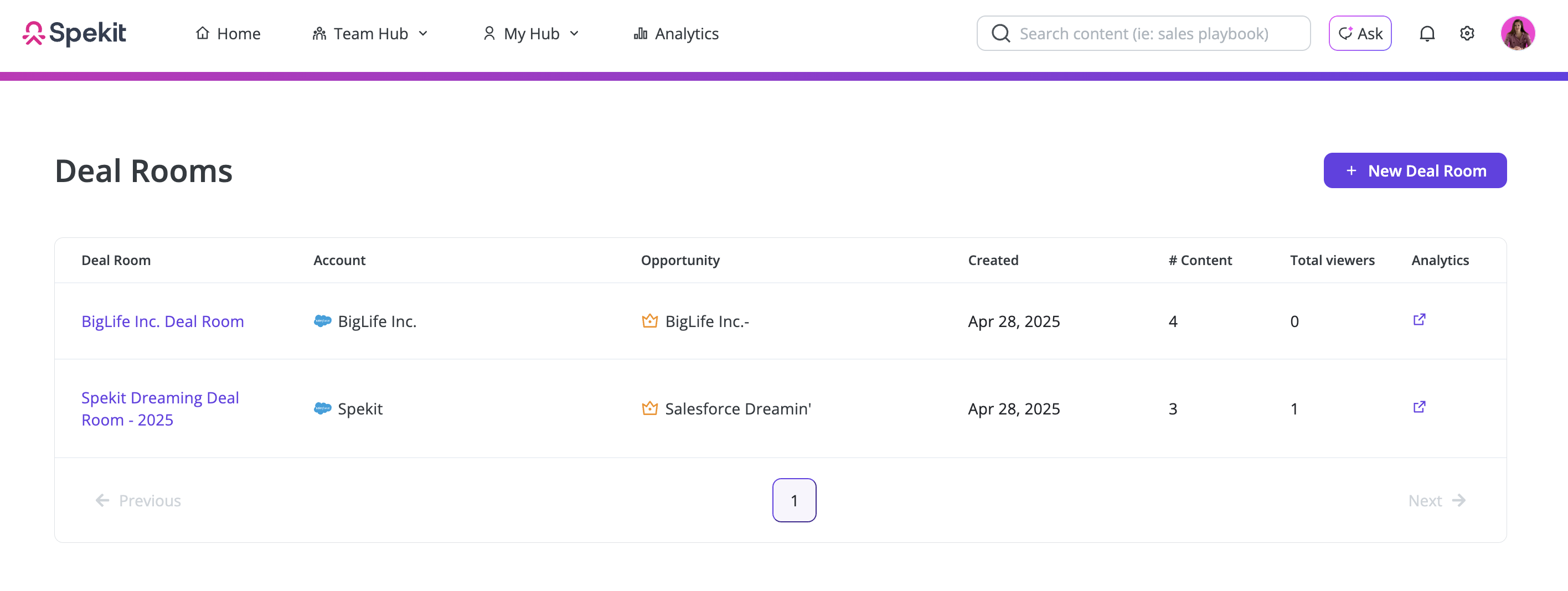The height and width of the screenshot is (591, 1568).
Task: Go to Next page
Action: pos(1437,500)
